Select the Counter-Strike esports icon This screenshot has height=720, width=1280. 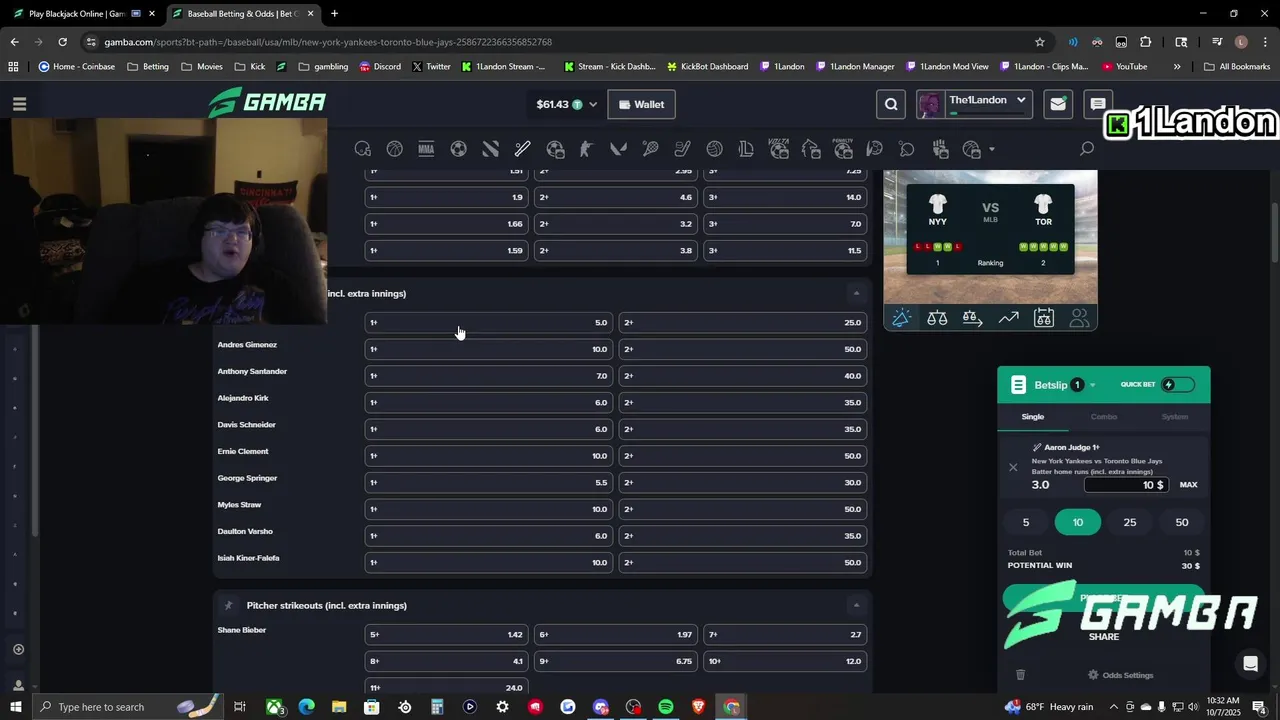tap(586, 149)
